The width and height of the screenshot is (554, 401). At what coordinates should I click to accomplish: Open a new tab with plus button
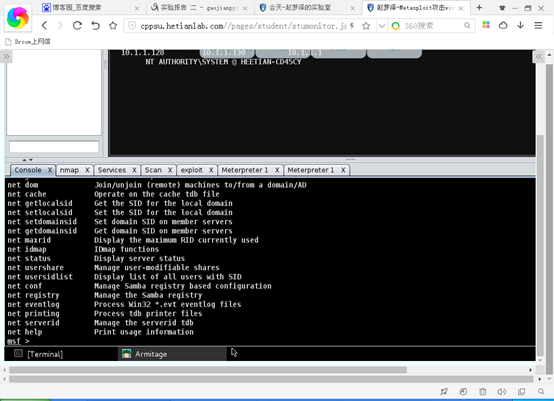pyautogui.click(x=479, y=7)
